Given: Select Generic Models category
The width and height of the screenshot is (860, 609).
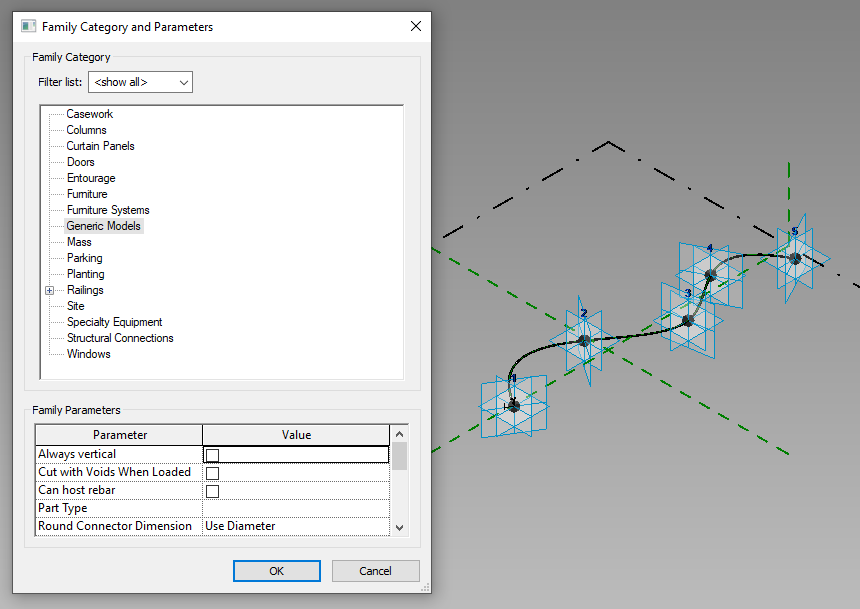Looking at the screenshot, I should click(104, 226).
